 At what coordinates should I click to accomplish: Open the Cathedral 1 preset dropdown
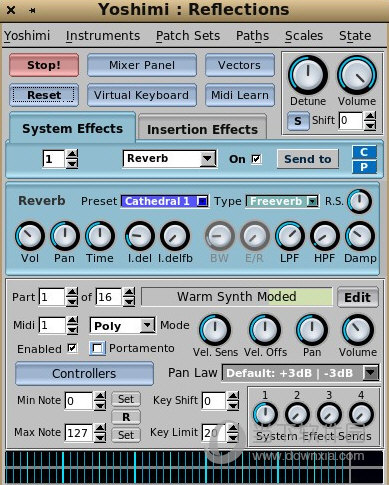tap(165, 201)
